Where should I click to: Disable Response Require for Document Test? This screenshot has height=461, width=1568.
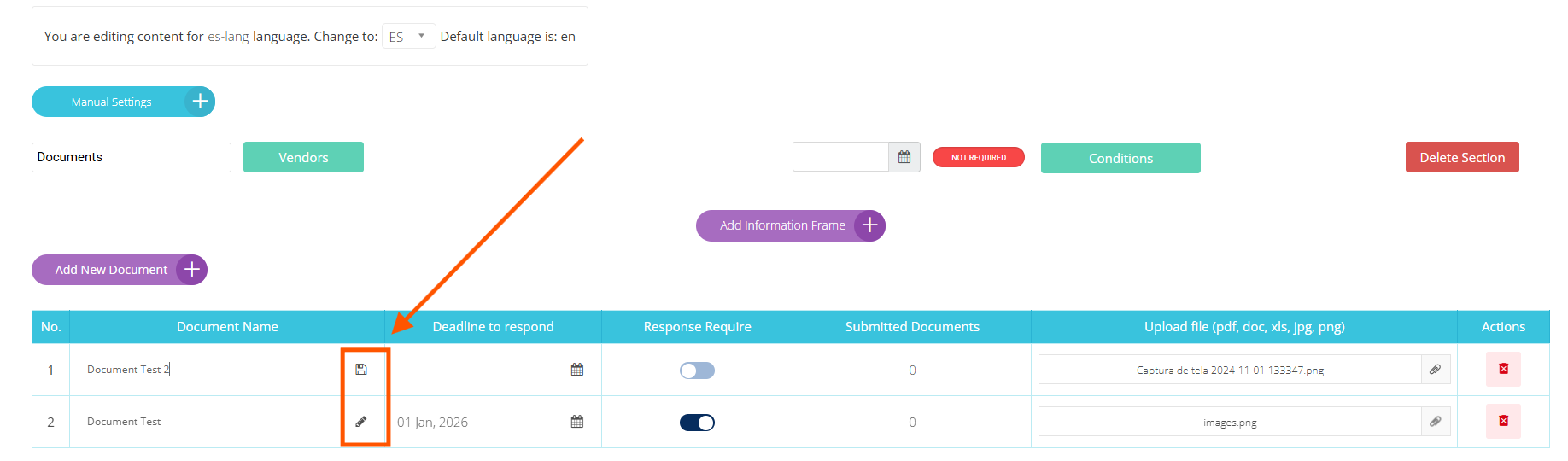click(x=697, y=423)
